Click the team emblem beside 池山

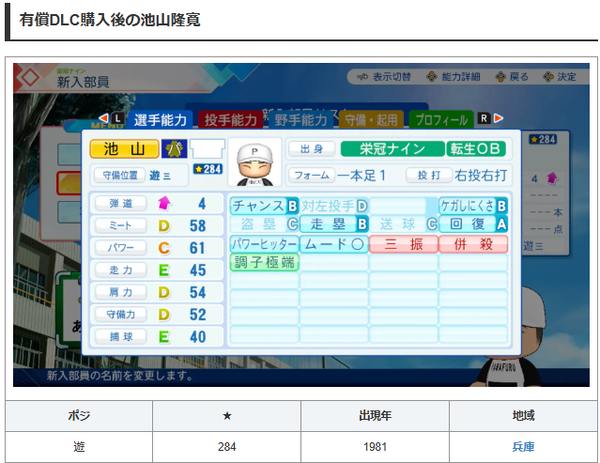174,149
